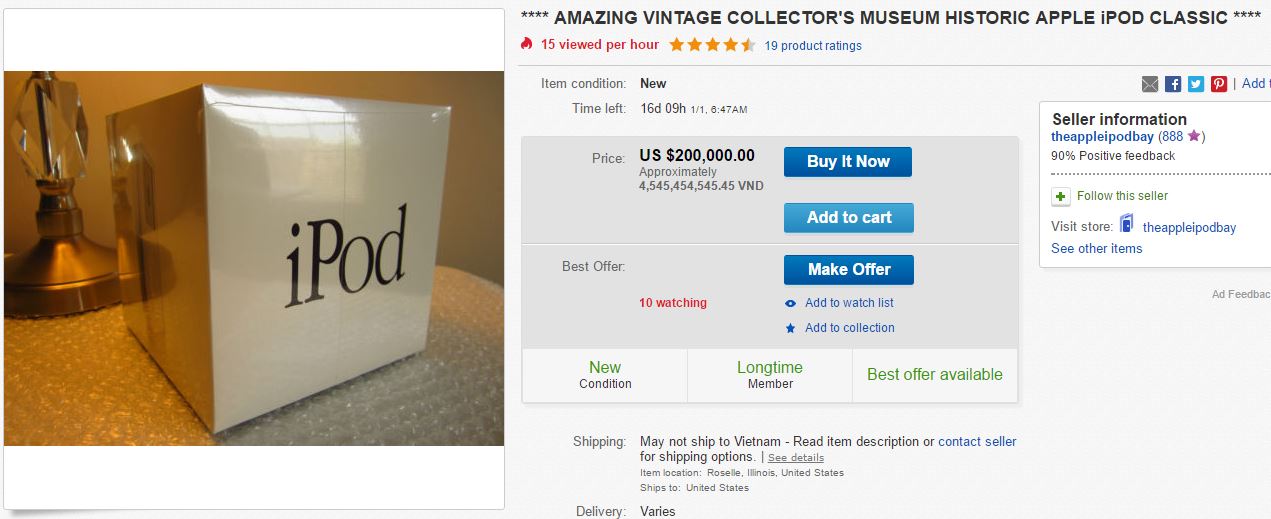Click the store door icon

(x=1127, y=224)
